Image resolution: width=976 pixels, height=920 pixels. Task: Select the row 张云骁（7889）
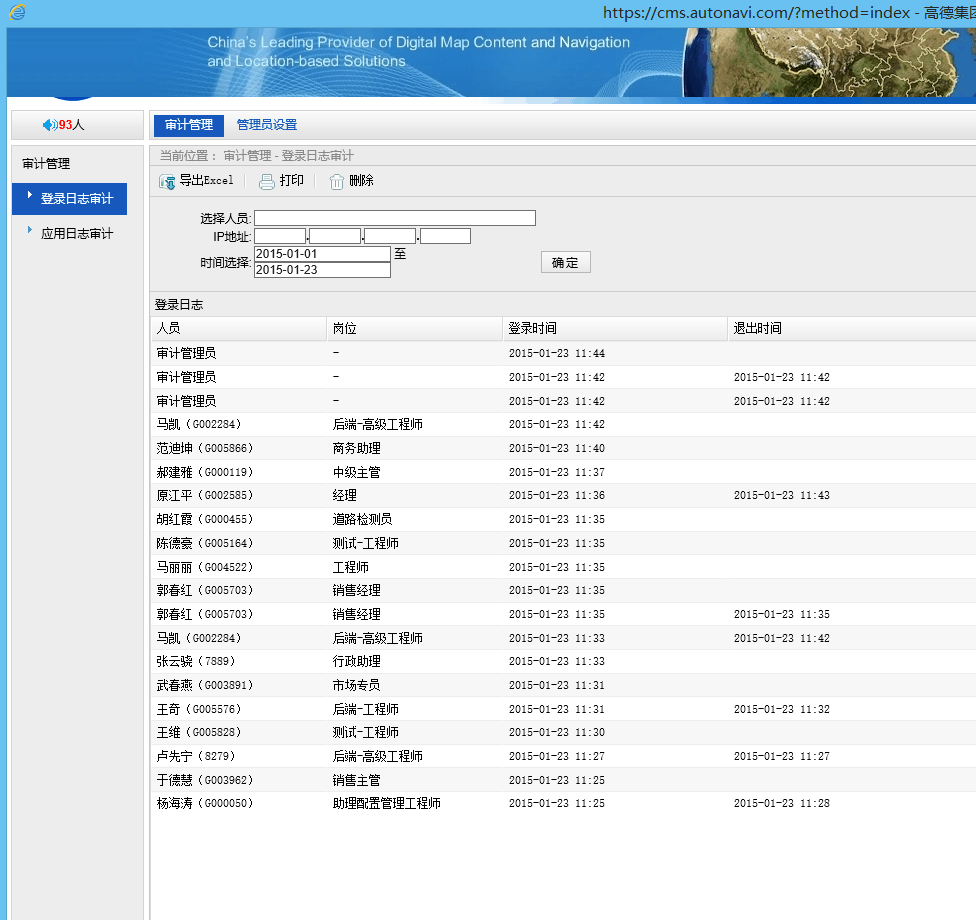563,661
